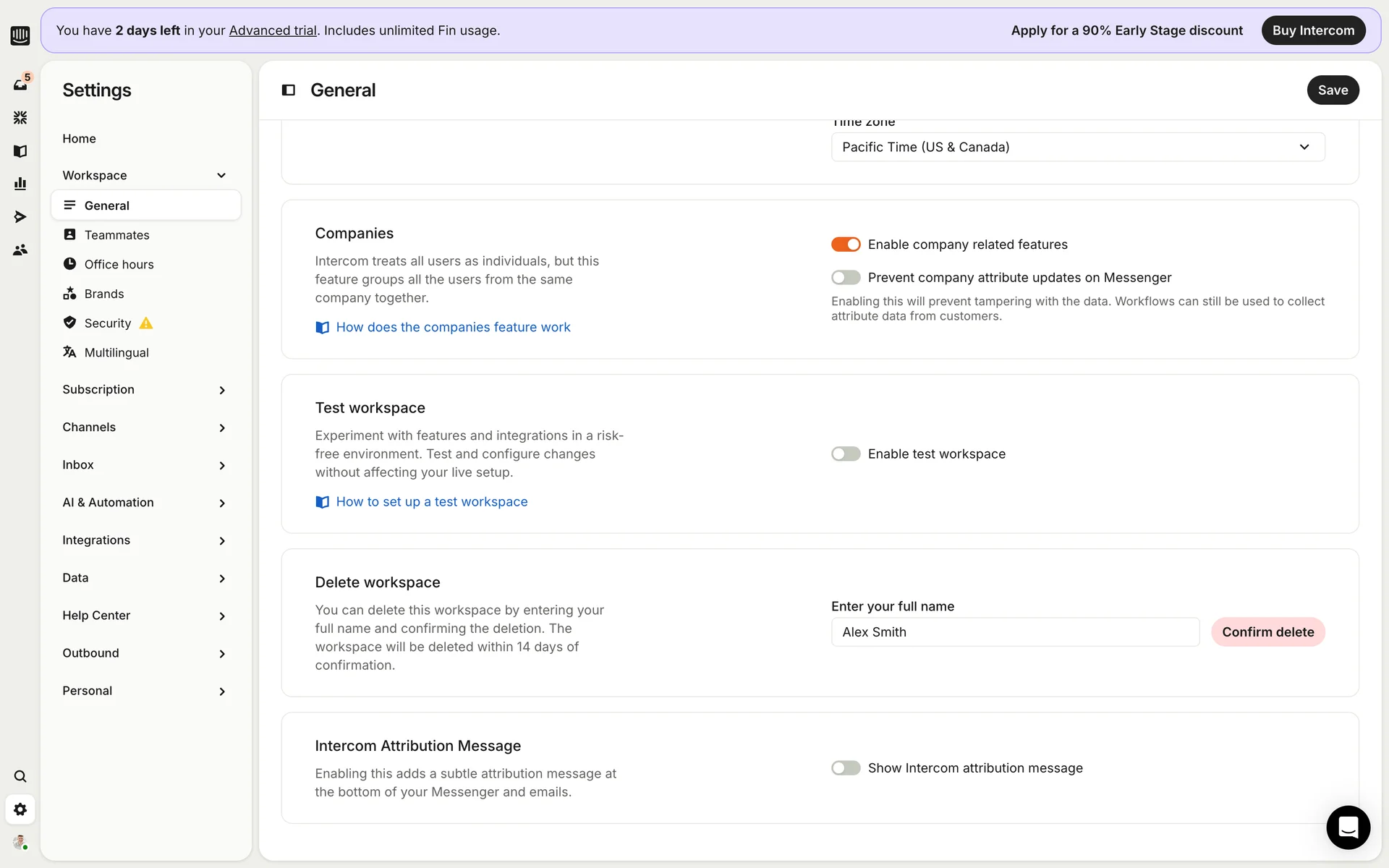Open the Contacts people icon
The width and height of the screenshot is (1389, 868).
click(20, 250)
